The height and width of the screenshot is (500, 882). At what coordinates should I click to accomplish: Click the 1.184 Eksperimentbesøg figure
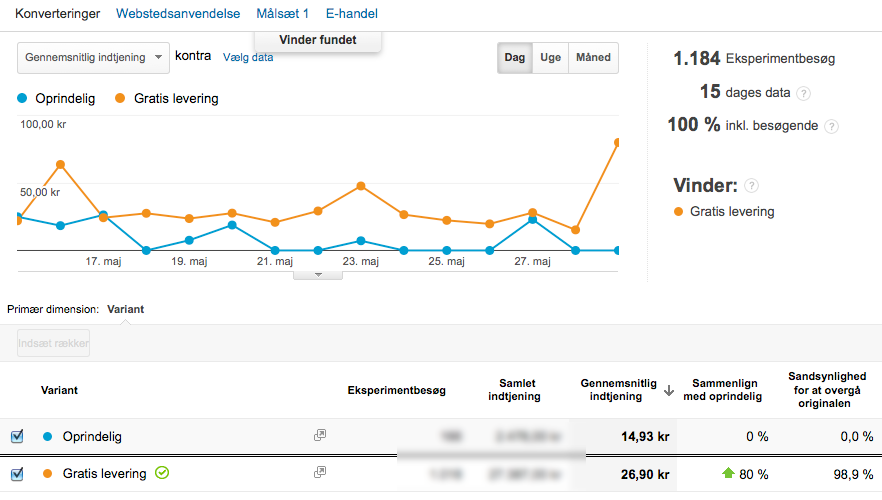point(754,58)
